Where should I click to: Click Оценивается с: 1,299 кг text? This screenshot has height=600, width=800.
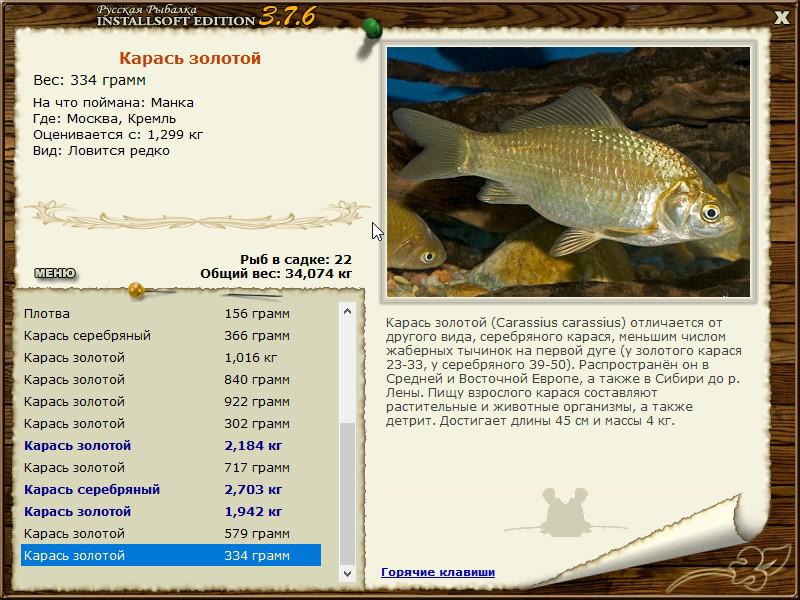(118, 135)
